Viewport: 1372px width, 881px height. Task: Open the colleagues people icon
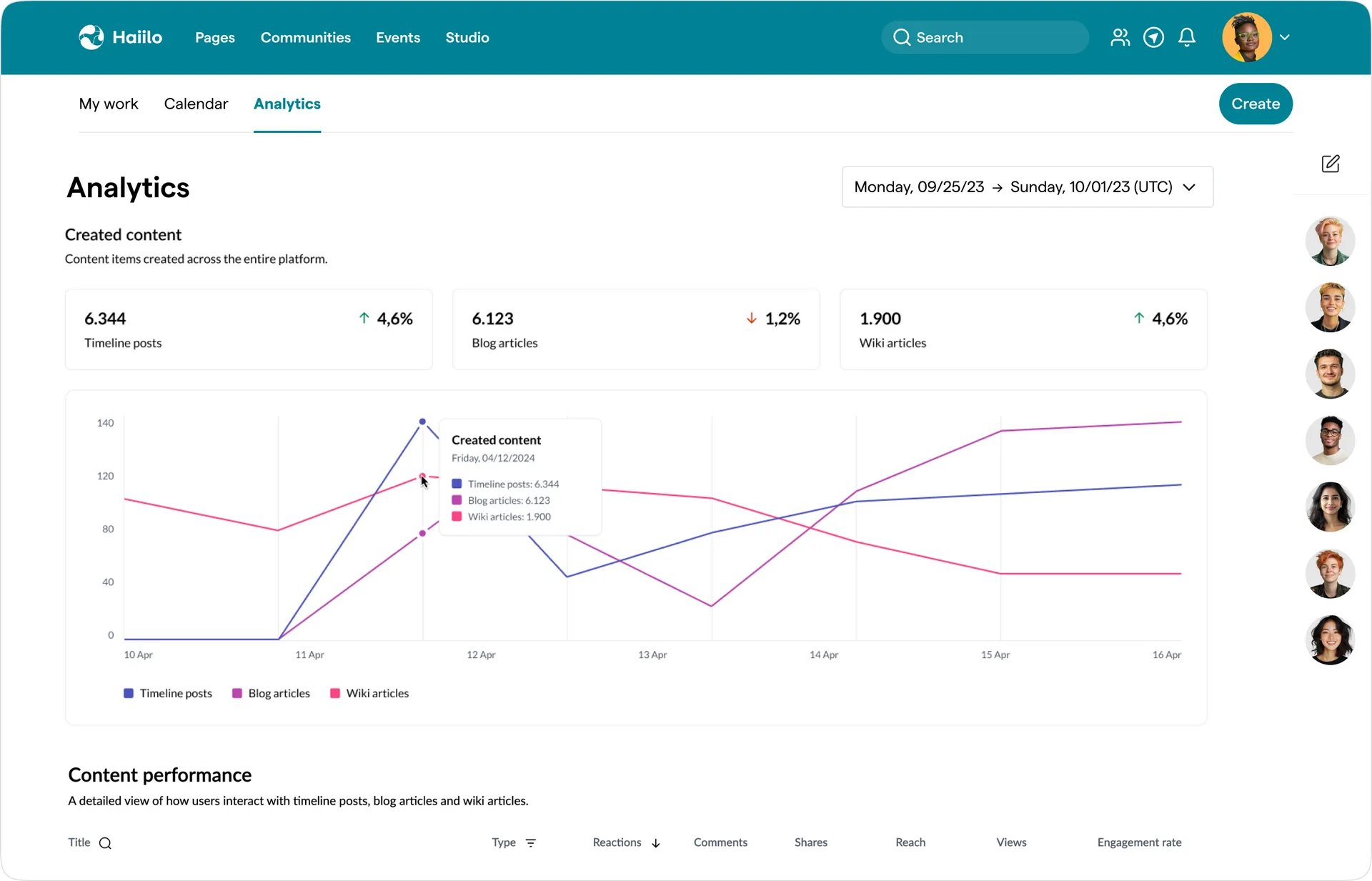[x=1120, y=37]
